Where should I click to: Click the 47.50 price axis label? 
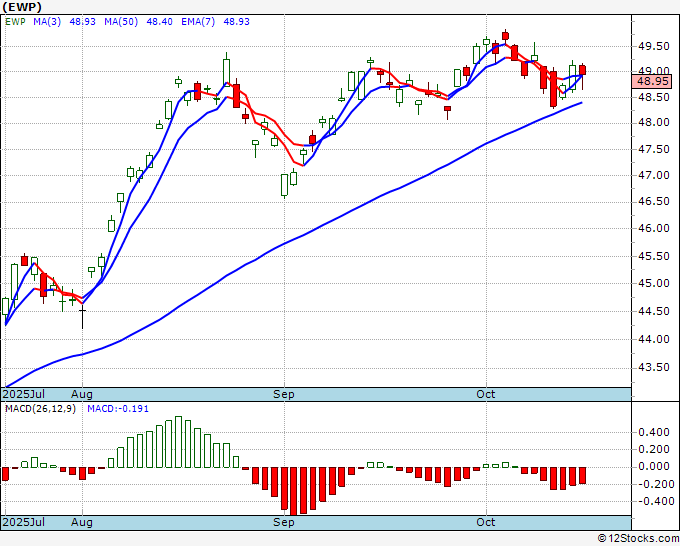click(654, 150)
